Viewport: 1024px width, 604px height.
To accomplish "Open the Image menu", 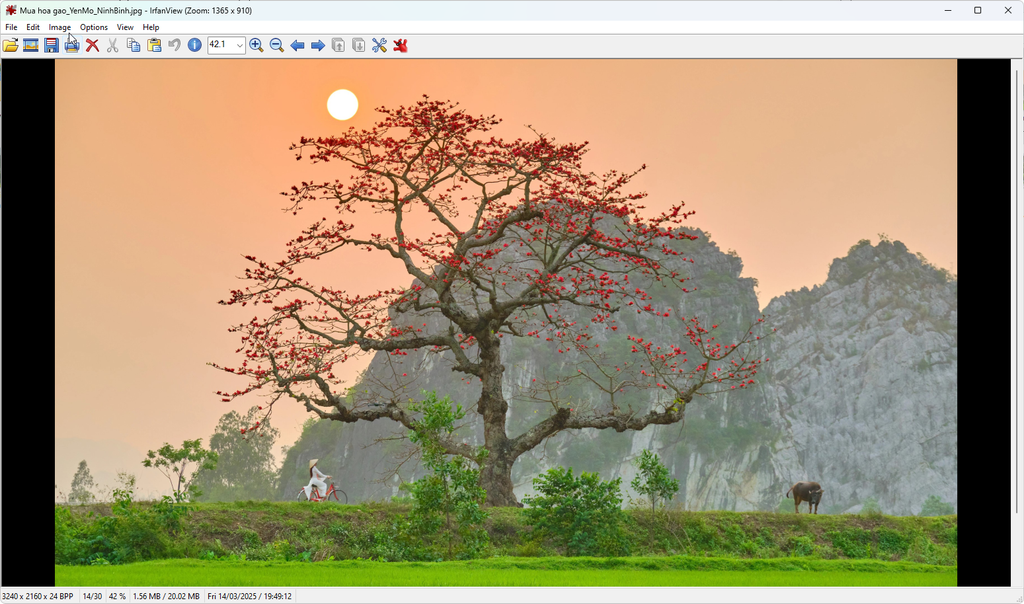I will (59, 27).
